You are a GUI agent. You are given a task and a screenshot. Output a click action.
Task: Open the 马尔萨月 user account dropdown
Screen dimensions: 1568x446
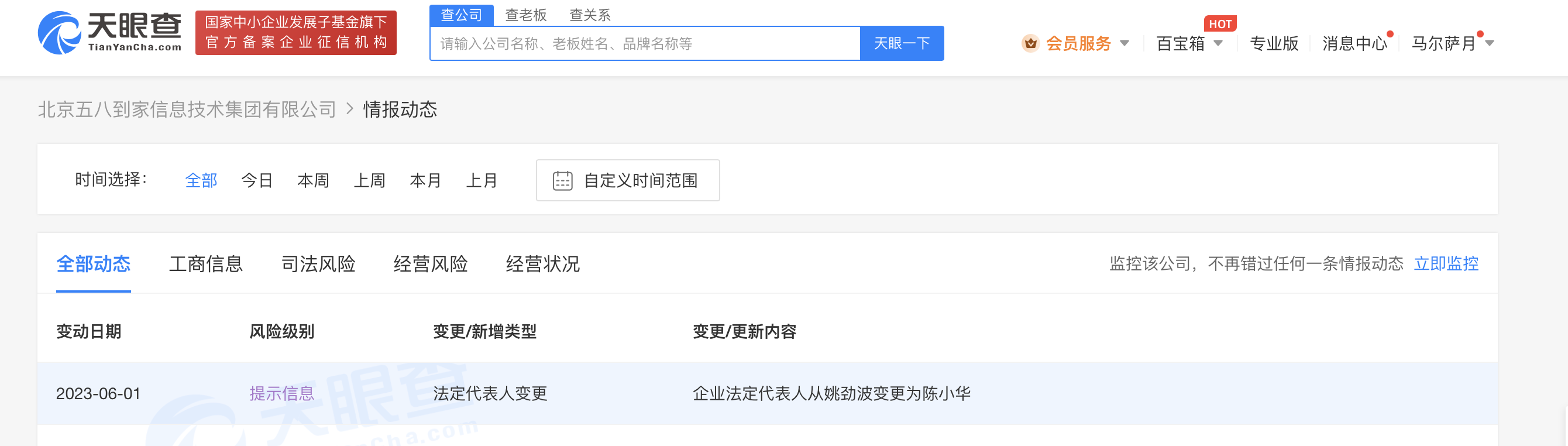click(1452, 43)
